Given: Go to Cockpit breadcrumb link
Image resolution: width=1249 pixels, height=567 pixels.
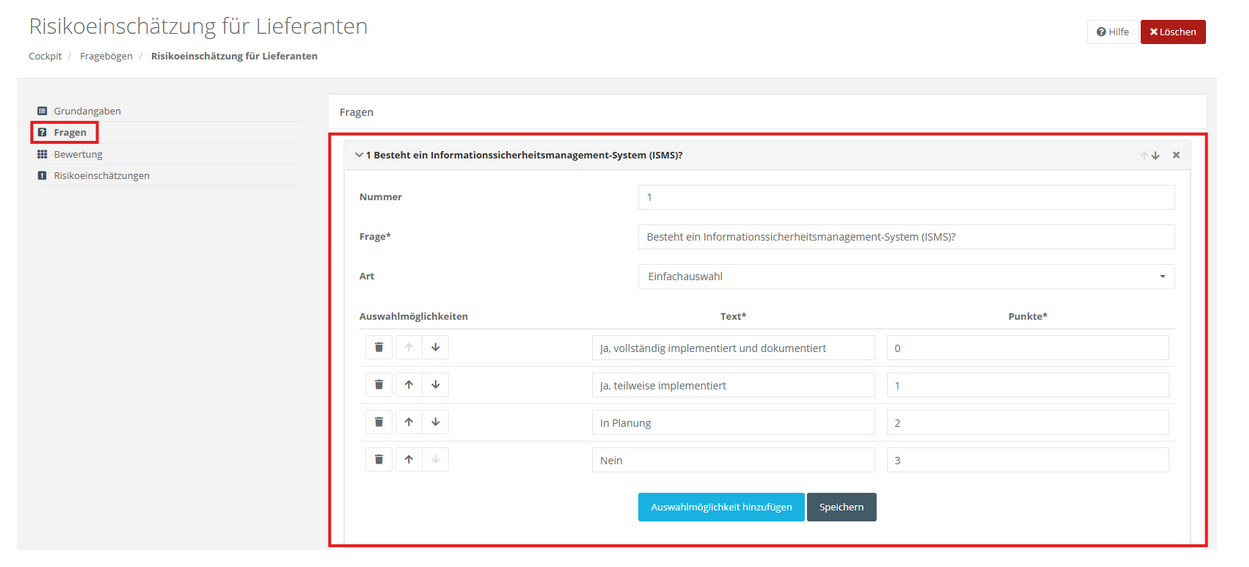Looking at the screenshot, I should [46, 56].
